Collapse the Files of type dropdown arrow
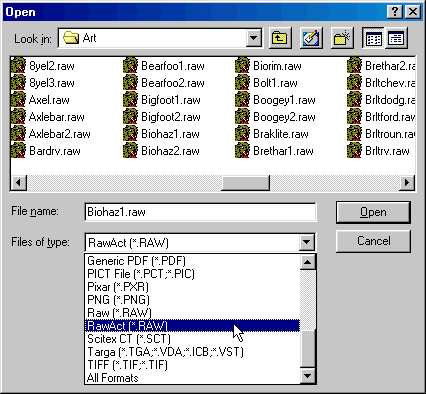 click(307, 242)
